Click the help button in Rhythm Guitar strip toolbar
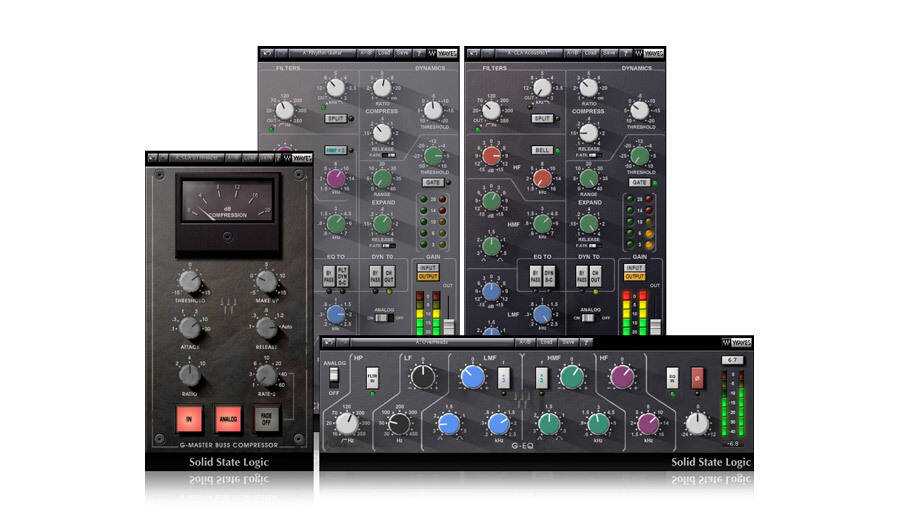Screen dimensions: 900x511 420,53
